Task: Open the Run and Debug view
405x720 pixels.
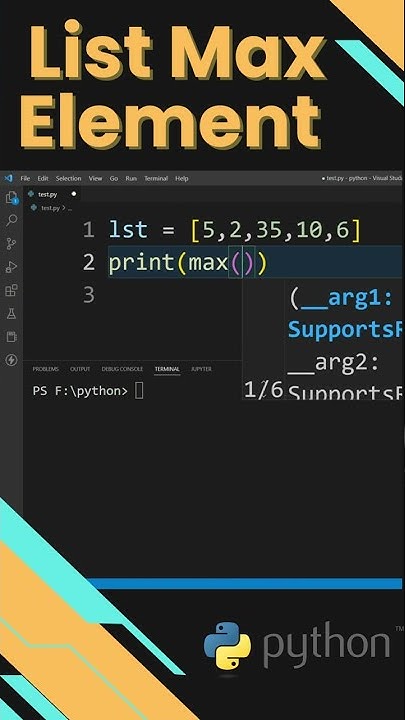Action: pyautogui.click(x=11, y=267)
